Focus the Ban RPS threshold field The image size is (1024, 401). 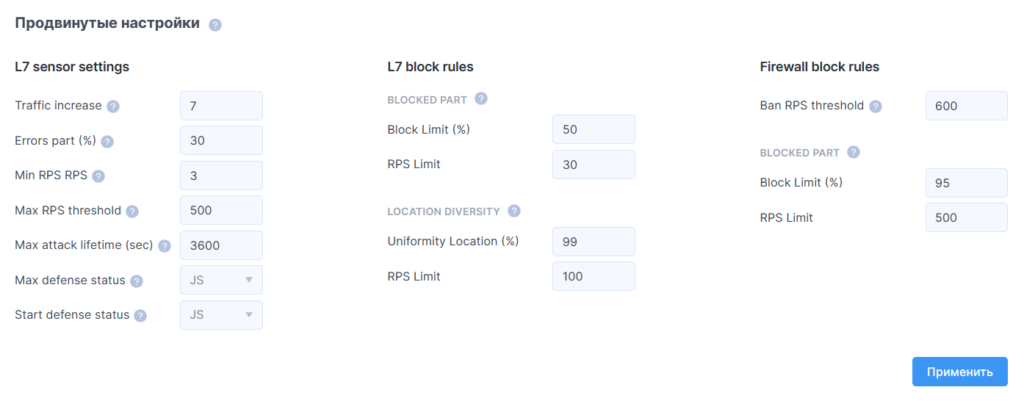click(x=967, y=106)
